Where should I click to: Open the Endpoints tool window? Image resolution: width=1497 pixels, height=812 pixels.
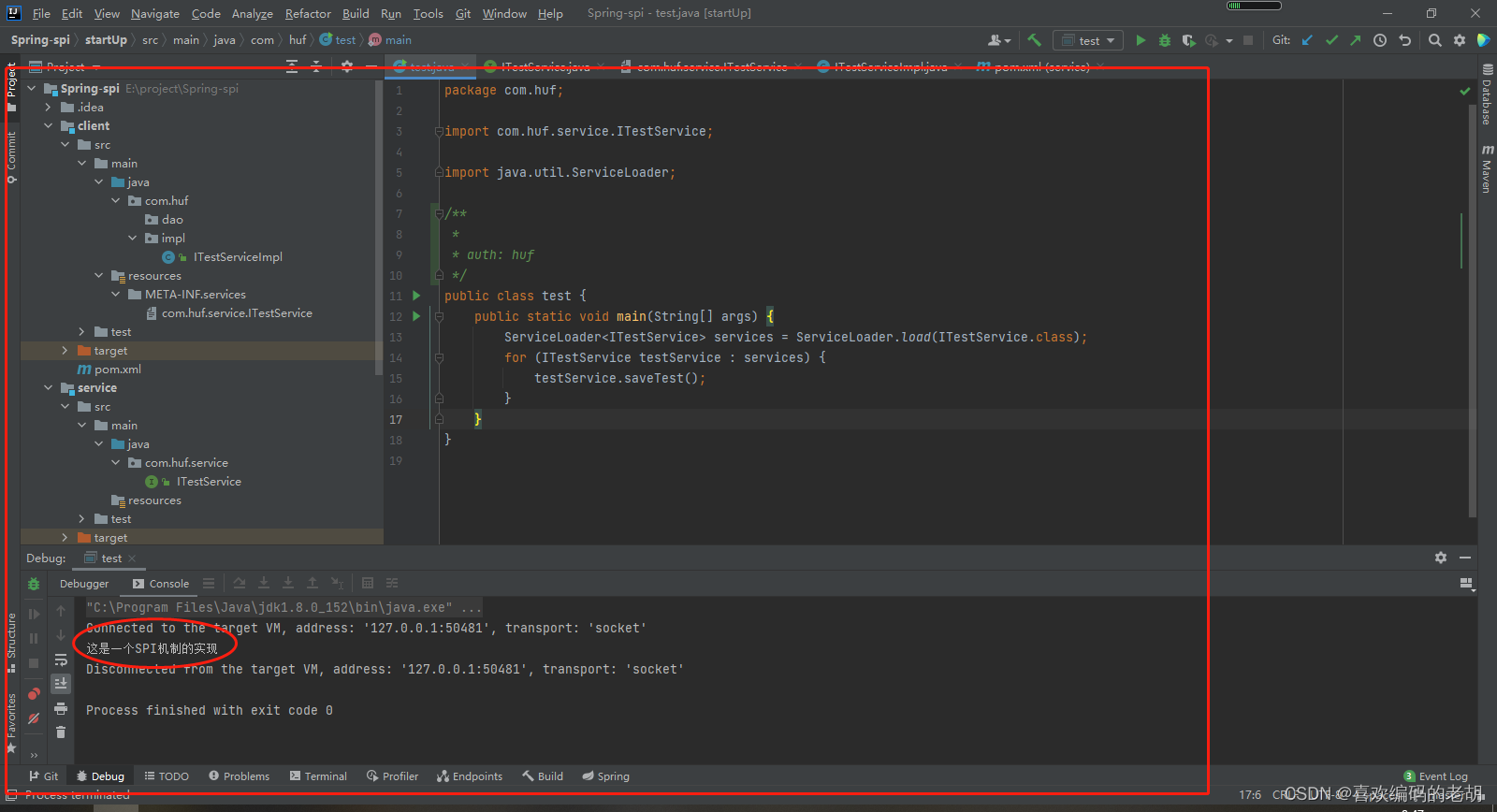tap(470, 776)
